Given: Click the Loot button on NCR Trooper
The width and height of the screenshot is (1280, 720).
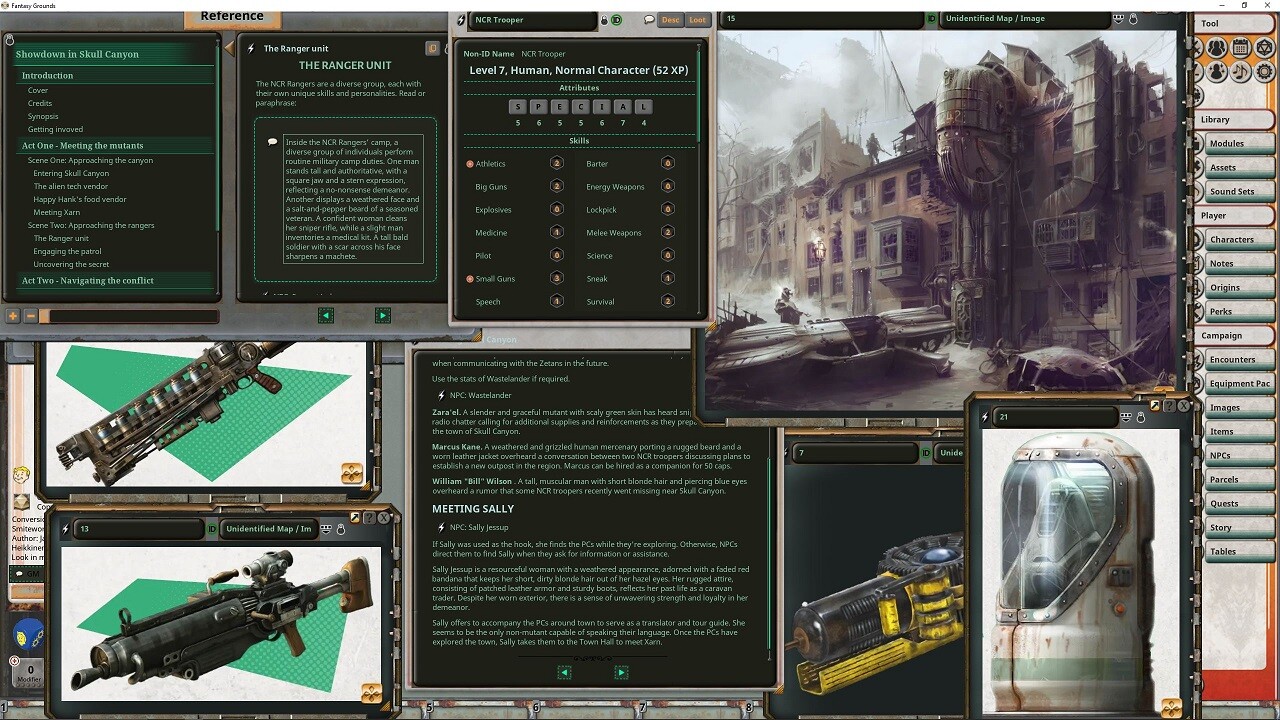Looking at the screenshot, I should coord(696,20).
